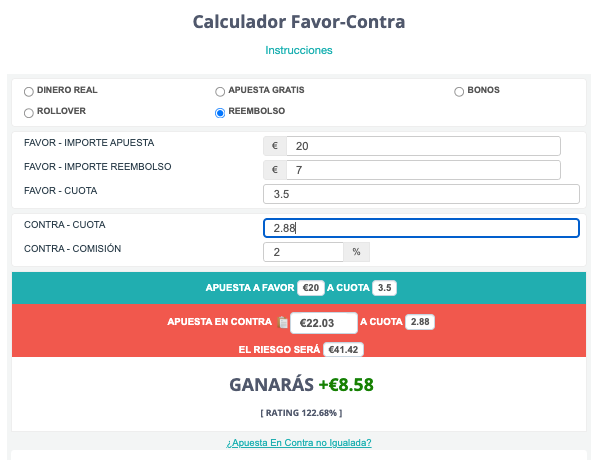
Task: Select the Rollover radio option
Action: pos(29,113)
